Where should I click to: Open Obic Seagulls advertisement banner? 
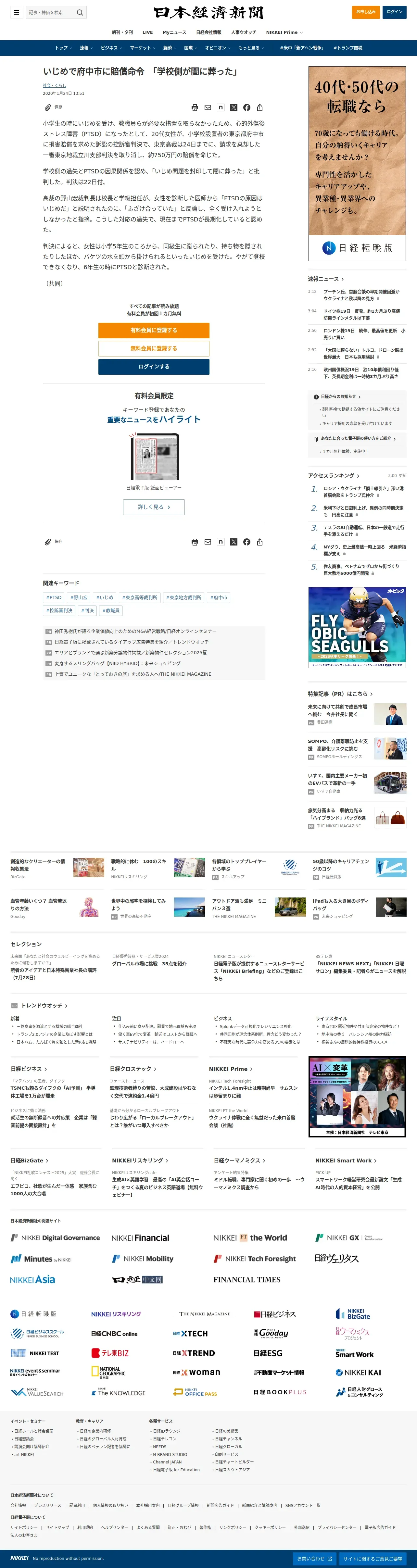357,628
